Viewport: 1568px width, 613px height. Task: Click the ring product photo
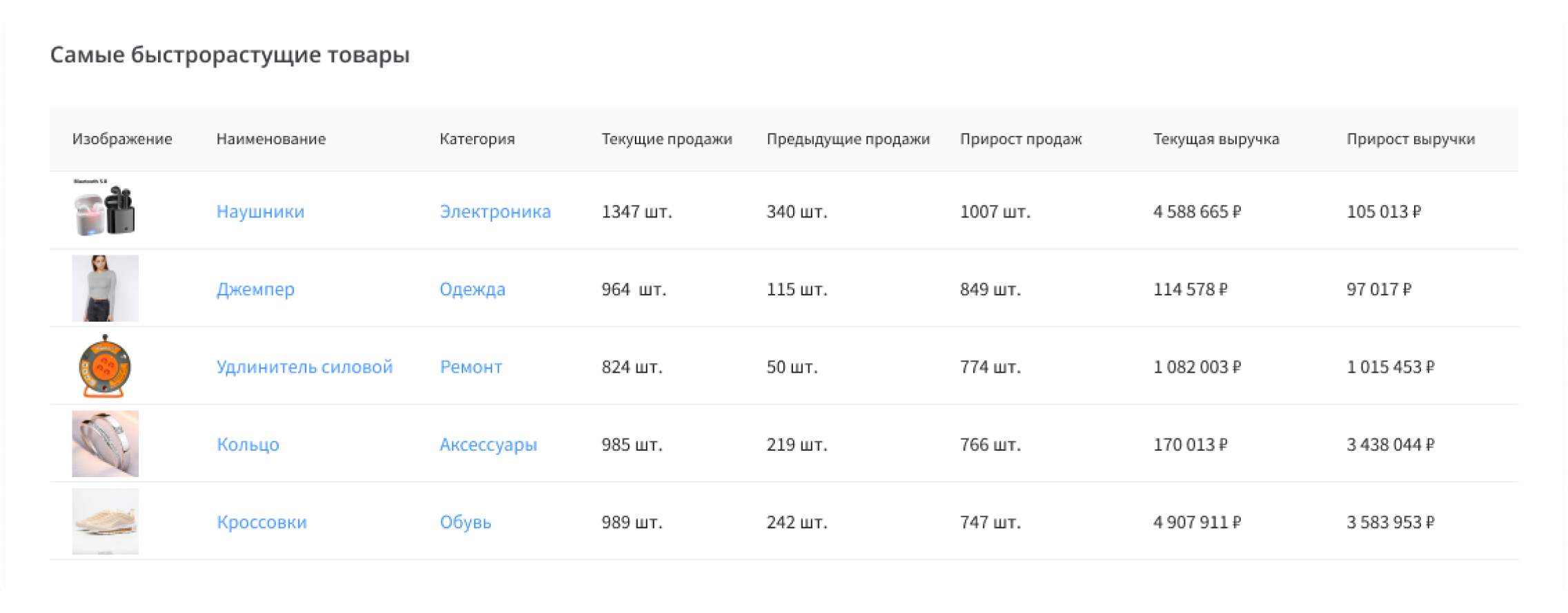click(105, 444)
